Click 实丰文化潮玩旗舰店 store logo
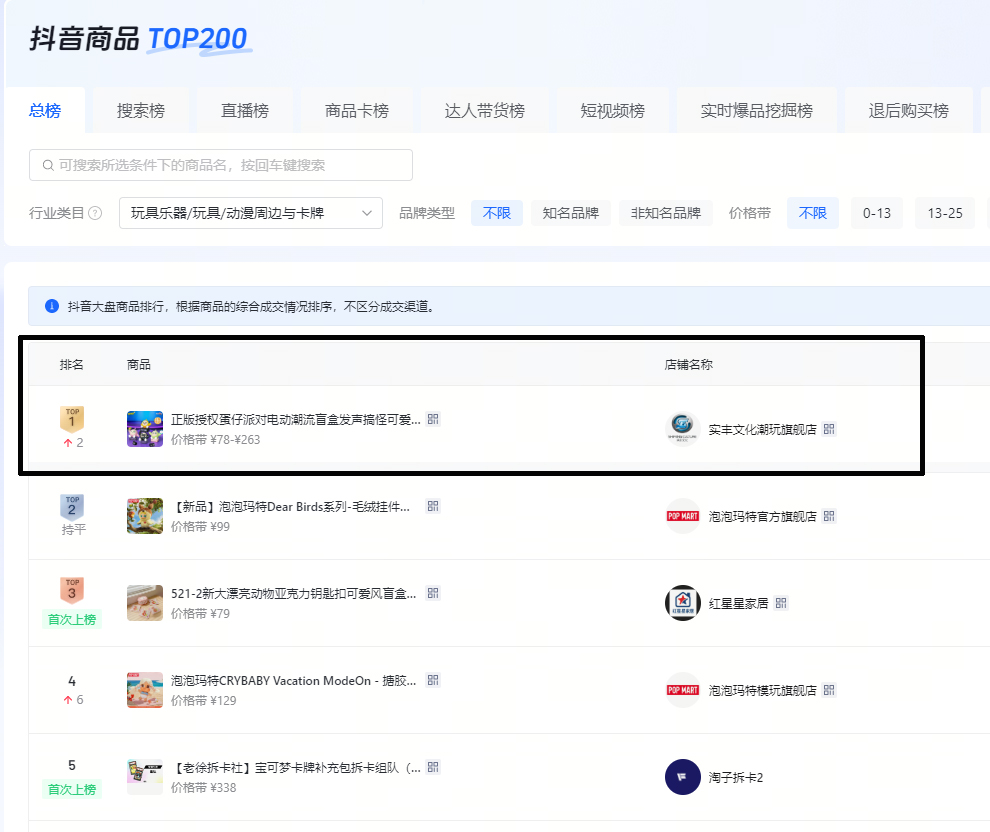This screenshot has width=990, height=832. [x=683, y=429]
